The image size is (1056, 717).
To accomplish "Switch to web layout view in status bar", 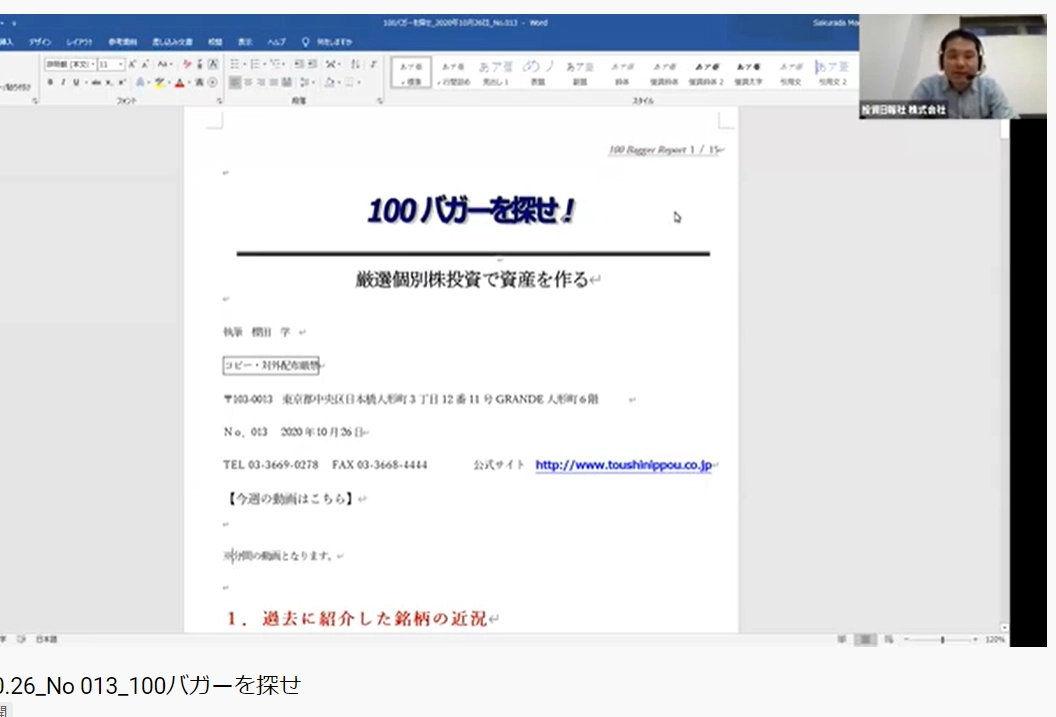I will coord(887,639).
